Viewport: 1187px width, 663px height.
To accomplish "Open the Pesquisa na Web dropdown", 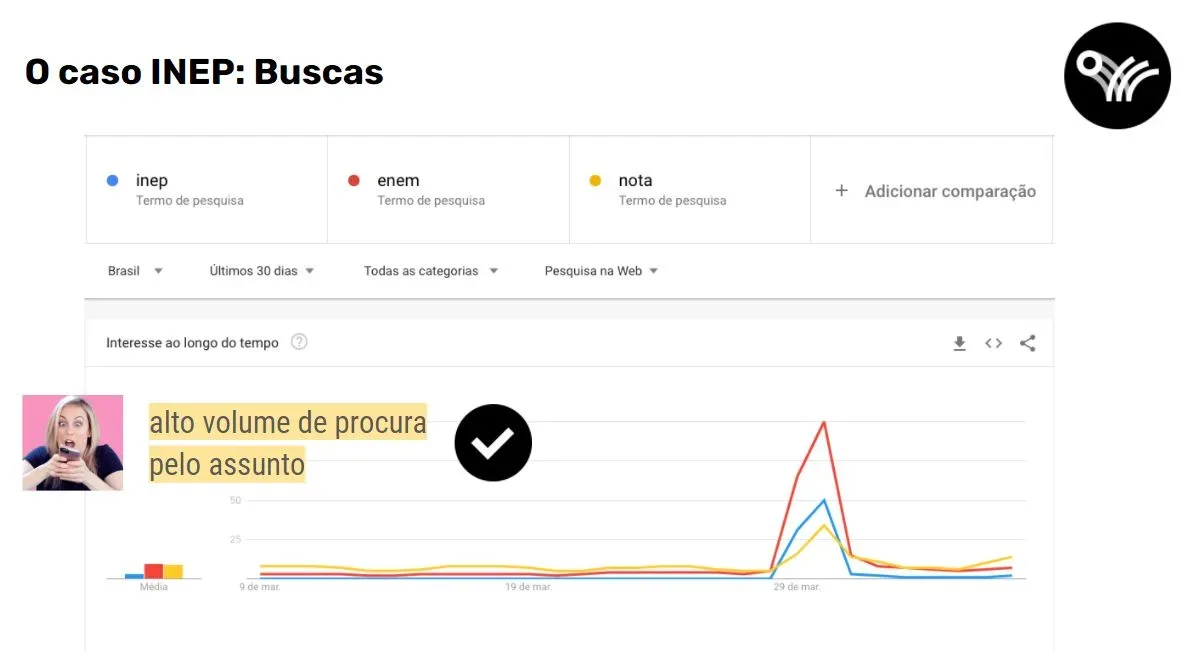I will tap(601, 271).
